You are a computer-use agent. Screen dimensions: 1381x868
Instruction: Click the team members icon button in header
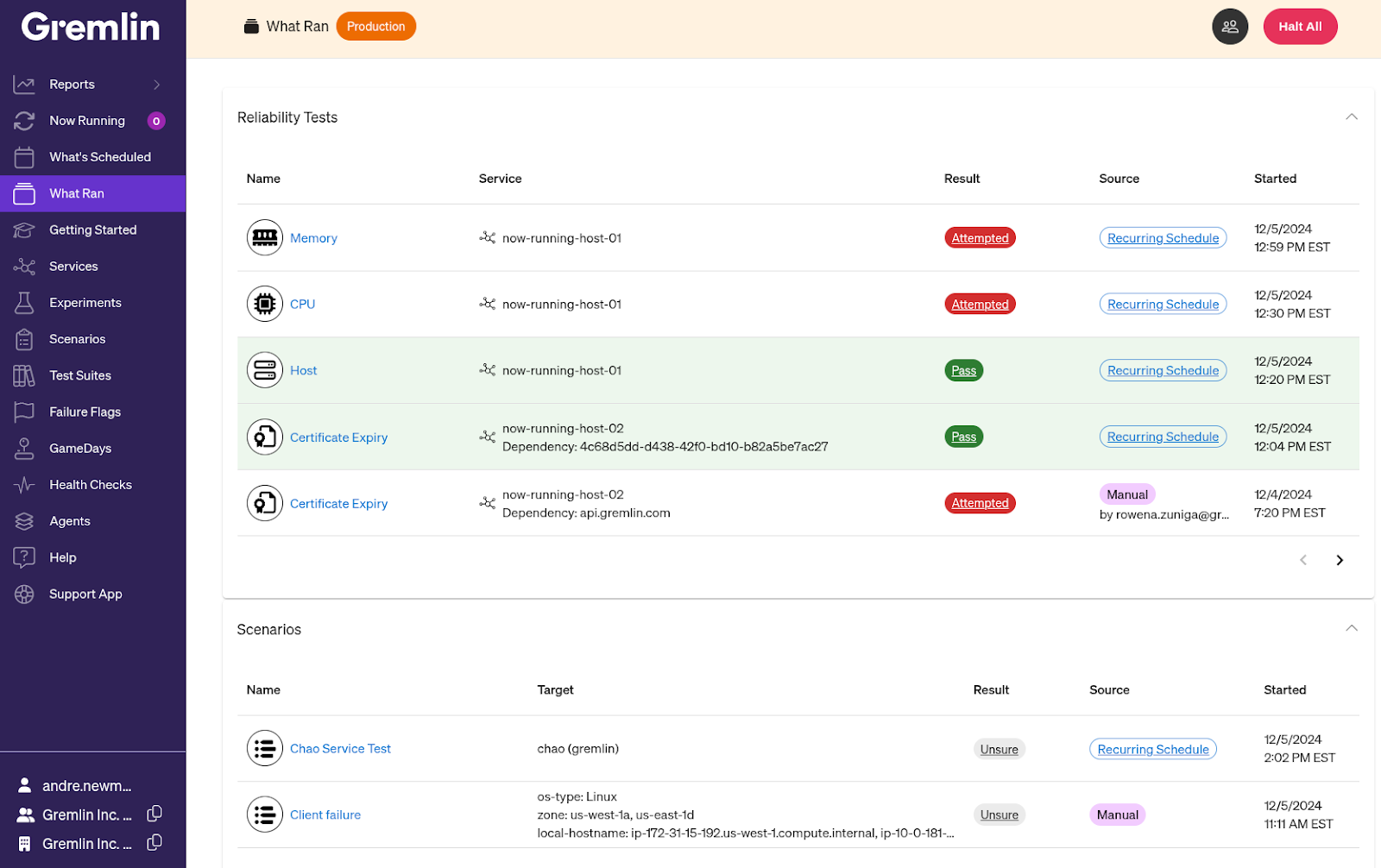(x=1230, y=27)
